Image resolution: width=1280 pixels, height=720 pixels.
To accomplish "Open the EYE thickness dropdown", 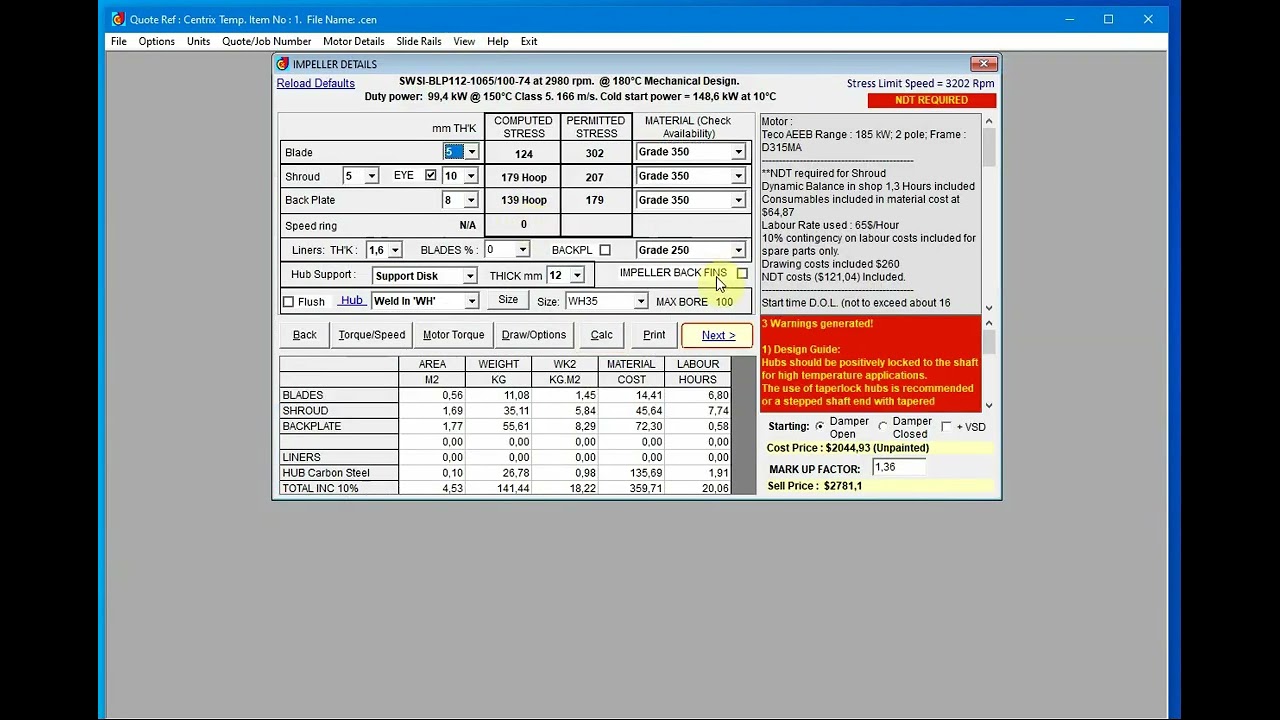I will (x=471, y=176).
